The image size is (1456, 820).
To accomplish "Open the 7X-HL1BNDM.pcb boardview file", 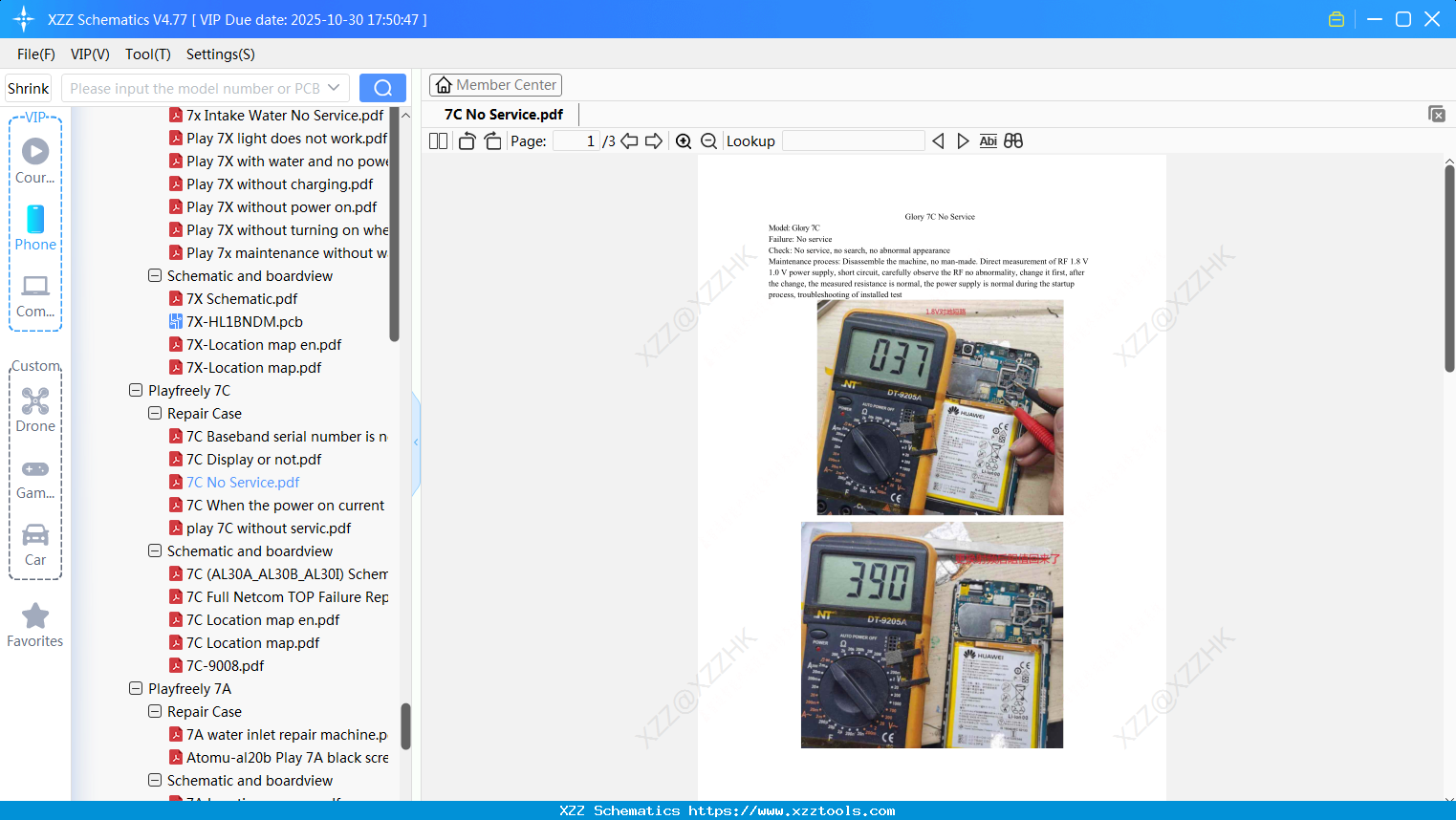I will 235,322.
